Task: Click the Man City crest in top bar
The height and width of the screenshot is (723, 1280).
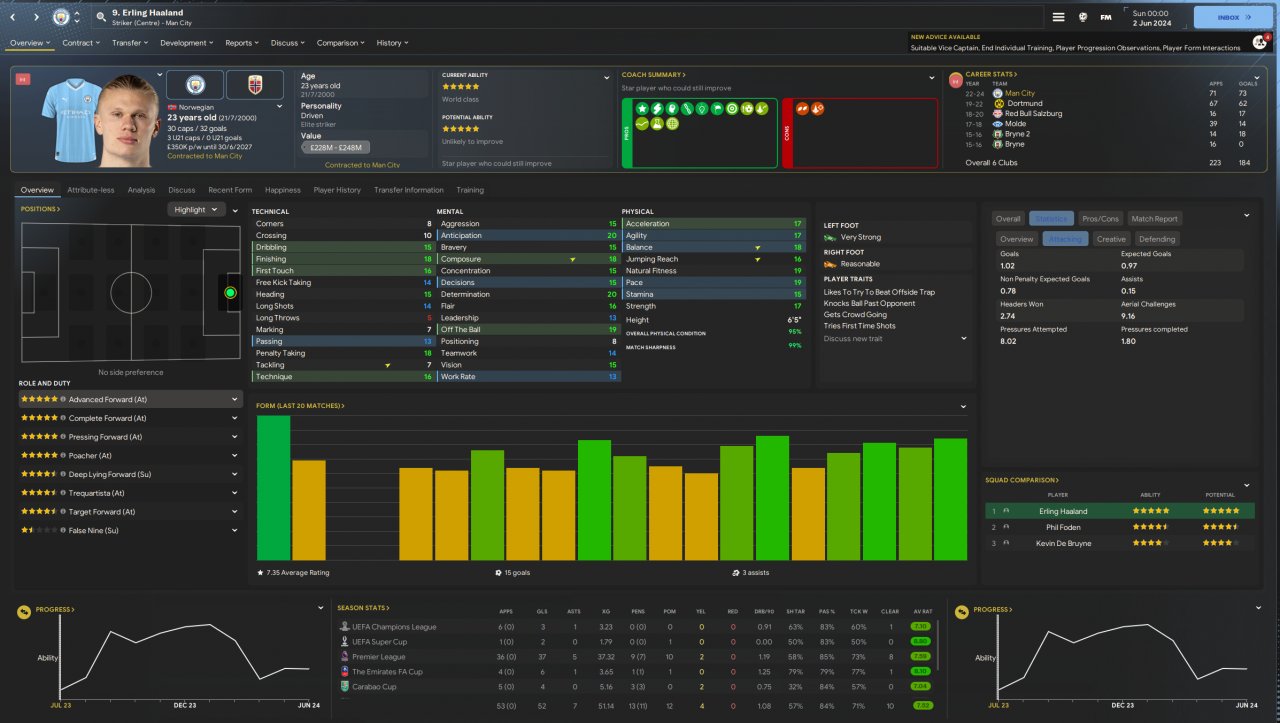Action: coord(62,17)
